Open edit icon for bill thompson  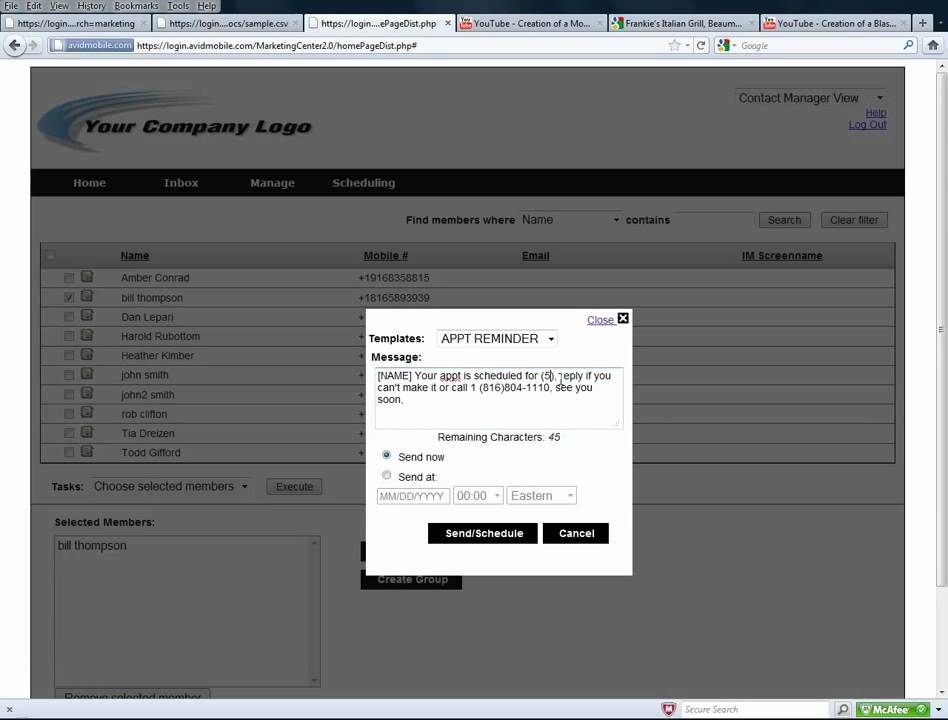point(87,296)
